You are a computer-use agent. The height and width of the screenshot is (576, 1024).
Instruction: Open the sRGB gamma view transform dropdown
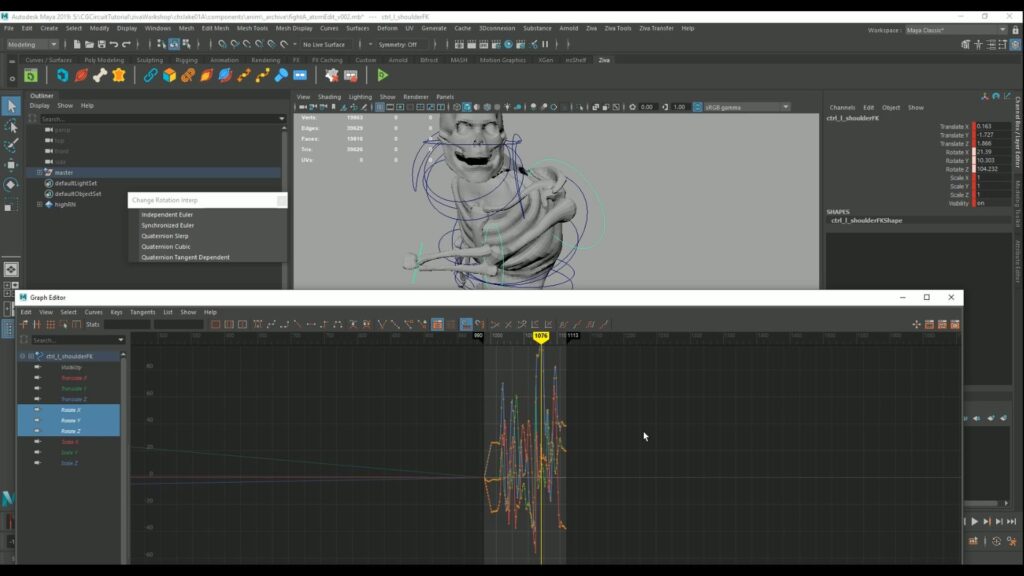(747, 107)
